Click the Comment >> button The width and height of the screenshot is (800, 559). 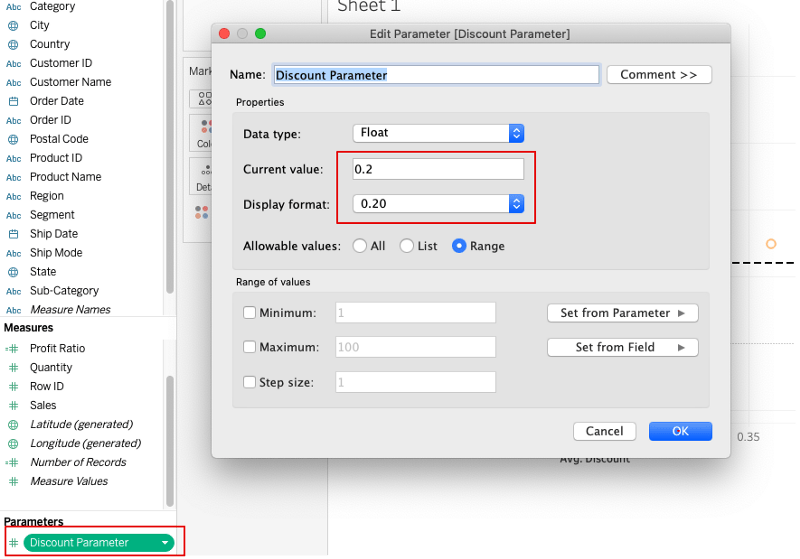pyautogui.click(x=659, y=75)
